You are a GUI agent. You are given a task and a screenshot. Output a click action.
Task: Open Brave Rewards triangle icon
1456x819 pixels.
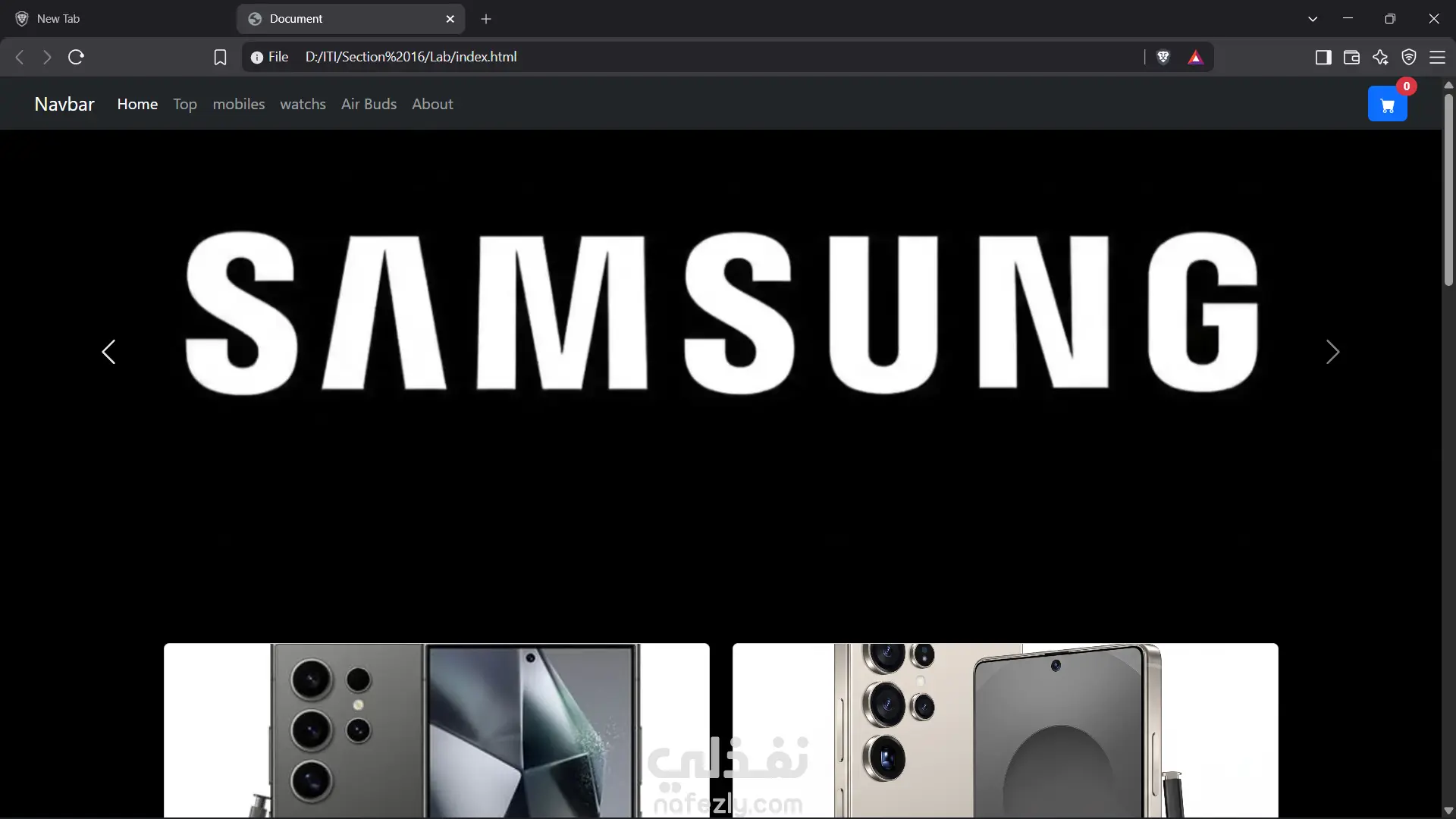(1196, 57)
